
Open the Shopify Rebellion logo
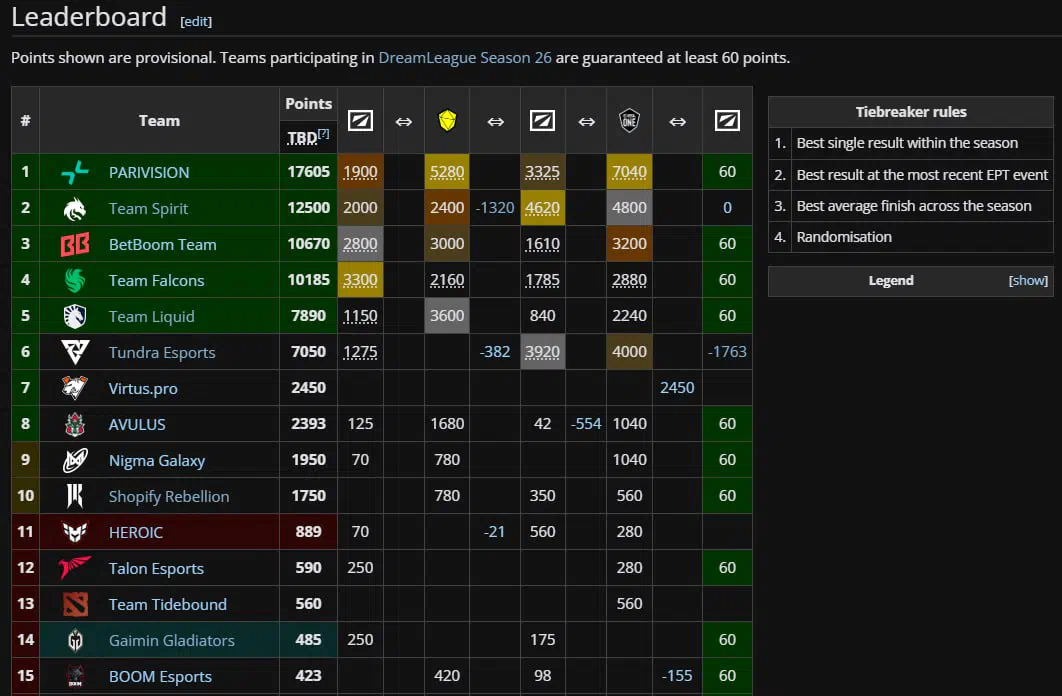(x=75, y=496)
